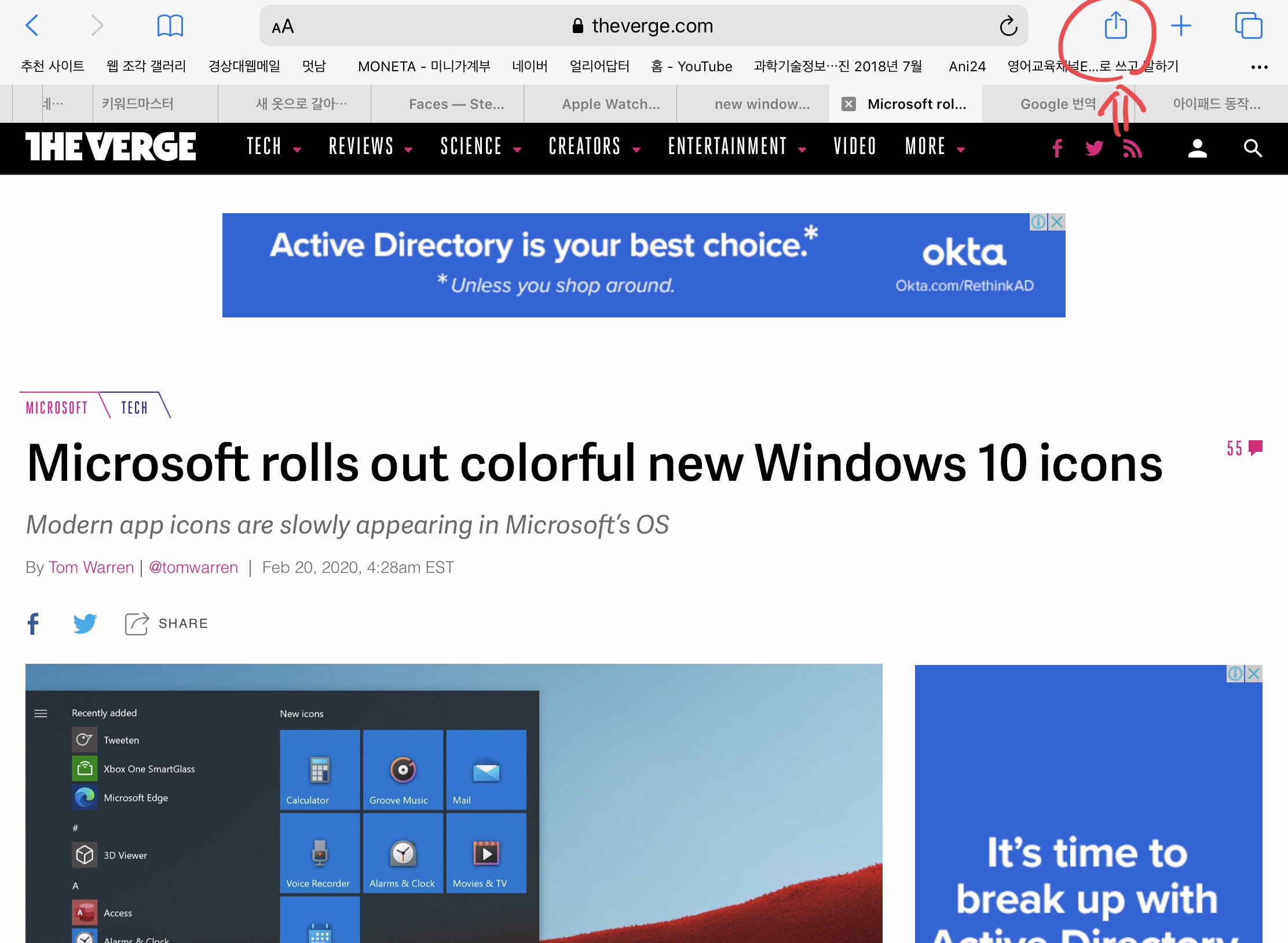Open the TECH category tag above headline
This screenshot has width=1288, height=943.
click(134, 408)
